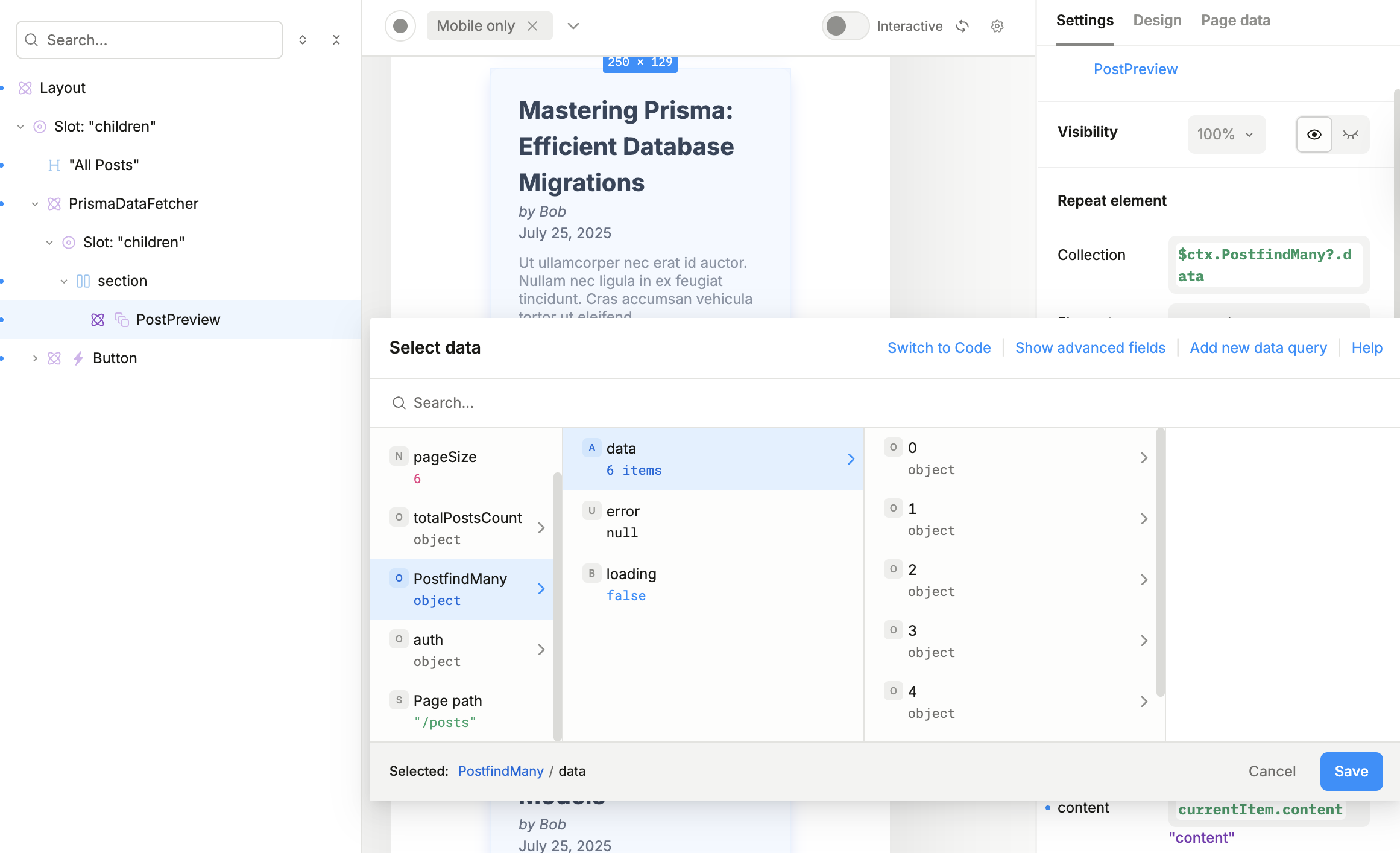Image resolution: width=1400 pixels, height=853 pixels.
Task: Click PostfindMany breadcrumb in Selected
Action: (500, 772)
